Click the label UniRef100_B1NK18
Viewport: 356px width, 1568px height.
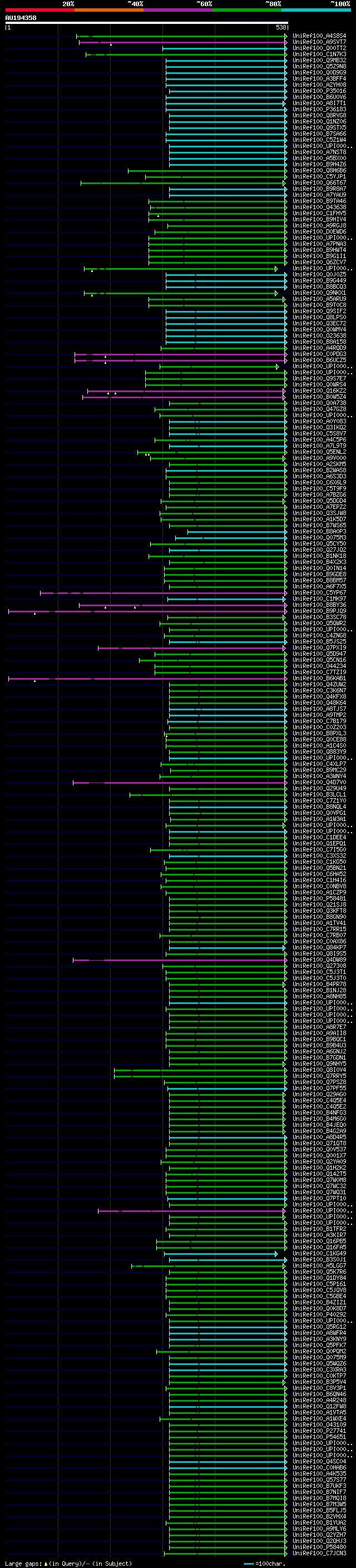click(319, 556)
